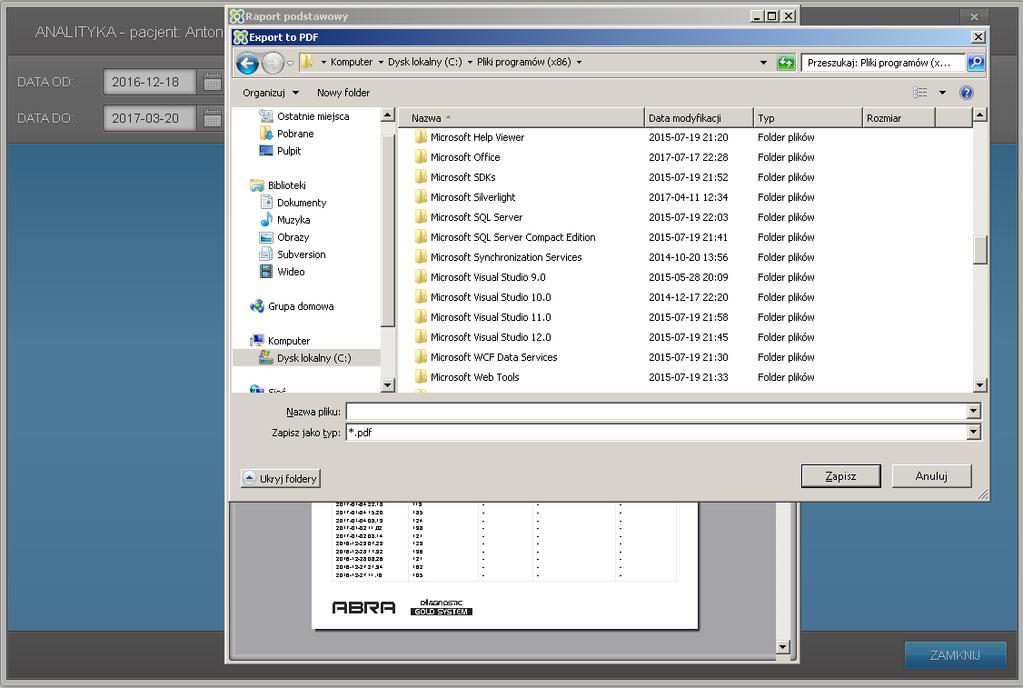This screenshot has width=1023, height=688.
Task: Sort by the Typ column header
Action: tap(808, 118)
